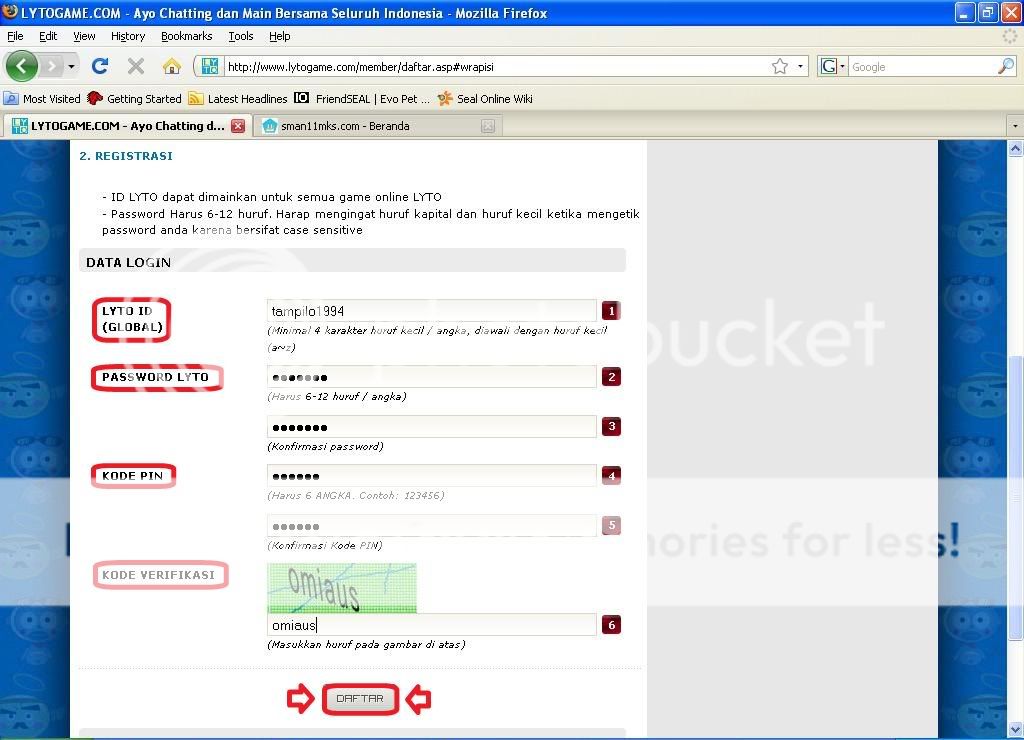Click the bookmark star in the address bar
Image resolution: width=1024 pixels, height=740 pixels.
click(x=779, y=67)
